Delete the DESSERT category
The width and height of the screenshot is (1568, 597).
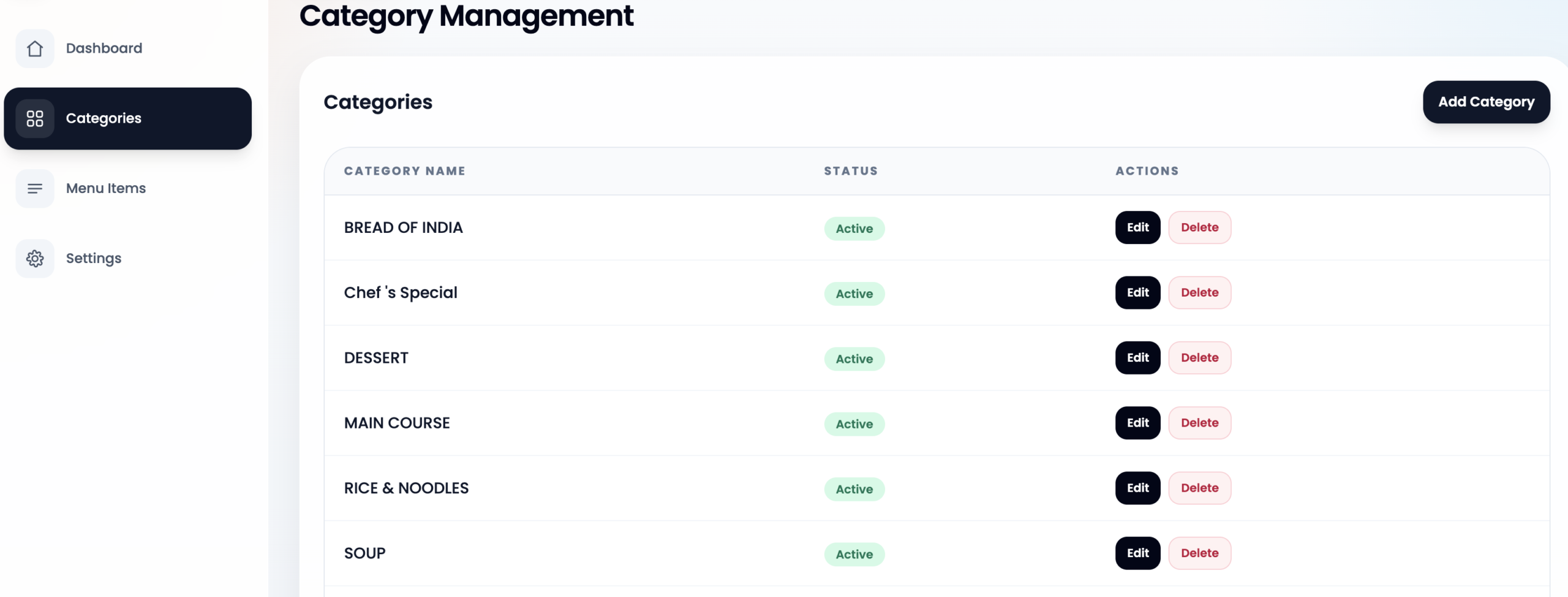coord(1199,357)
